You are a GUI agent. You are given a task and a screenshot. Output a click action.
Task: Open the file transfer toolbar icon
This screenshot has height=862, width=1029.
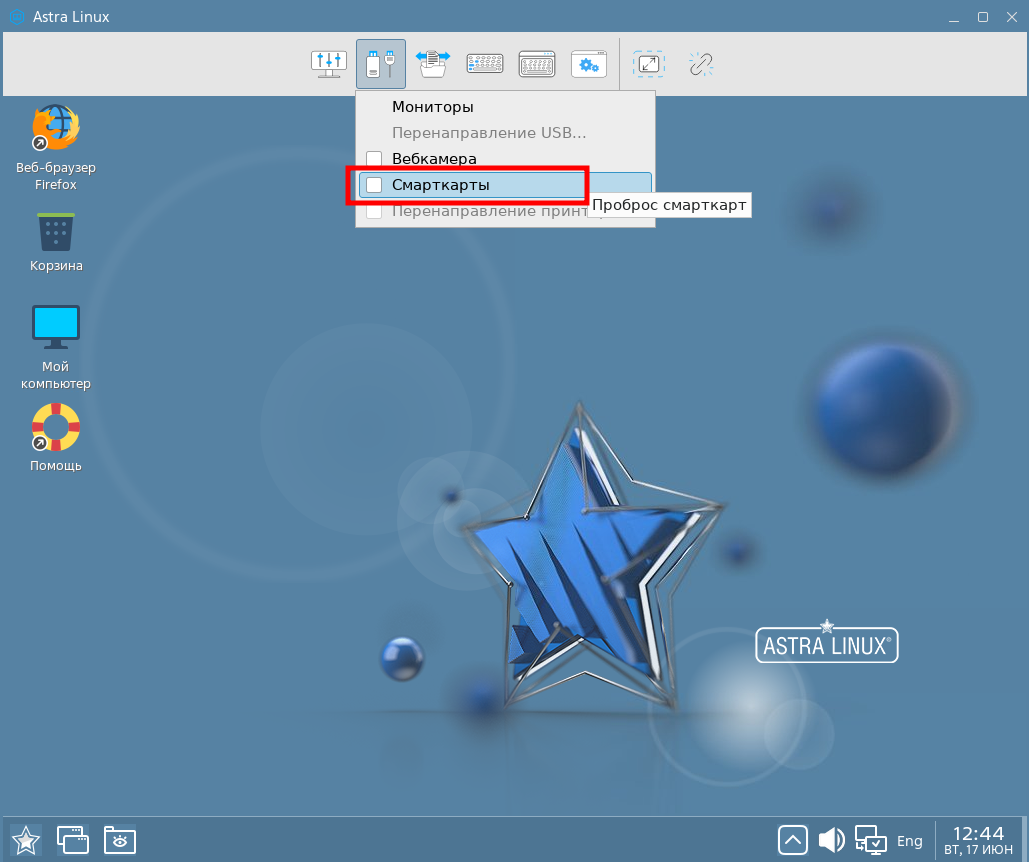pyautogui.click(x=432, y=64)
